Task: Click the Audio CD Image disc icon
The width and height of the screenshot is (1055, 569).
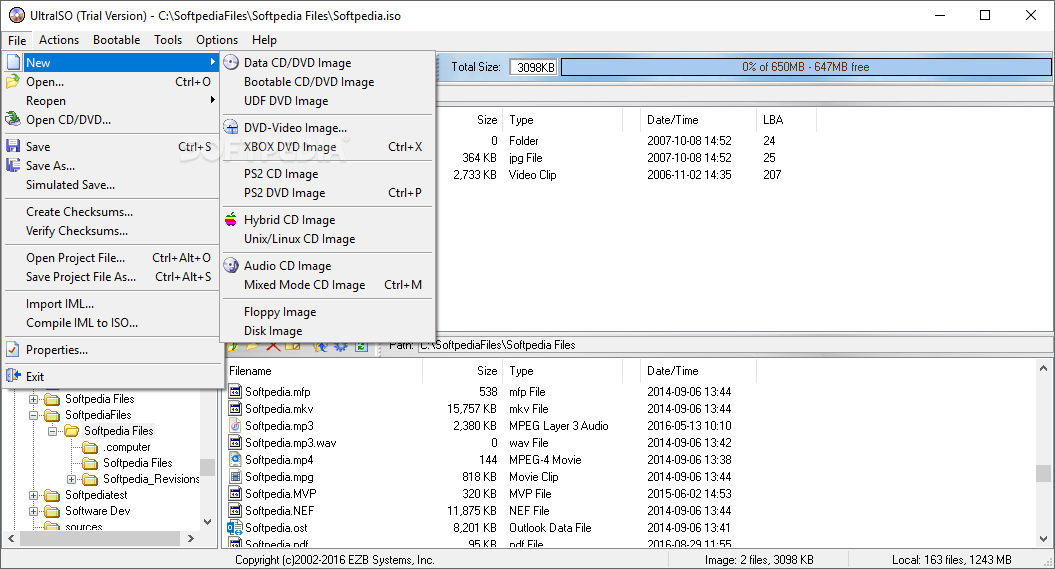Action: point(231,266)
